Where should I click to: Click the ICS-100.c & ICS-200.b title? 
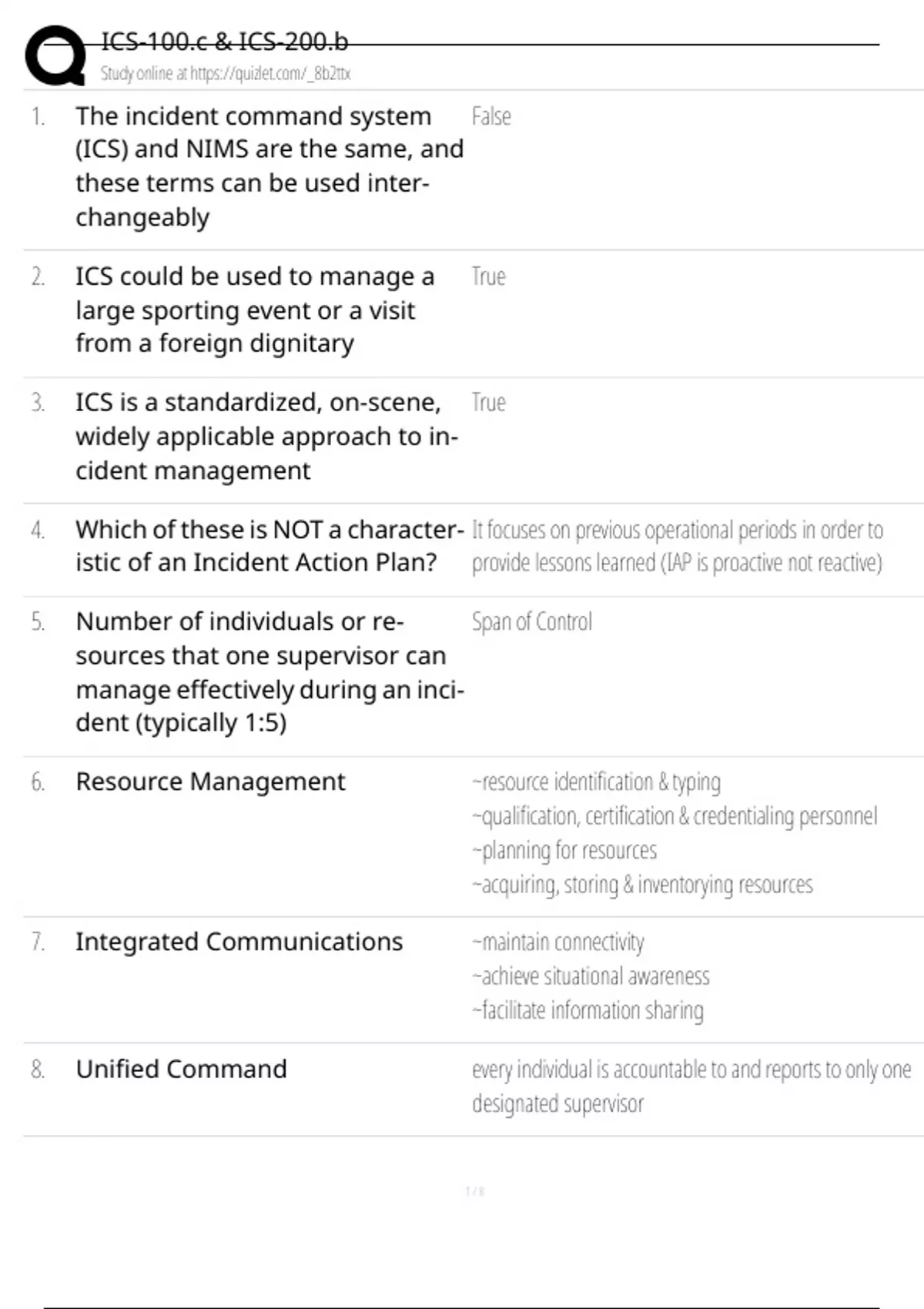tap(224, 42)
